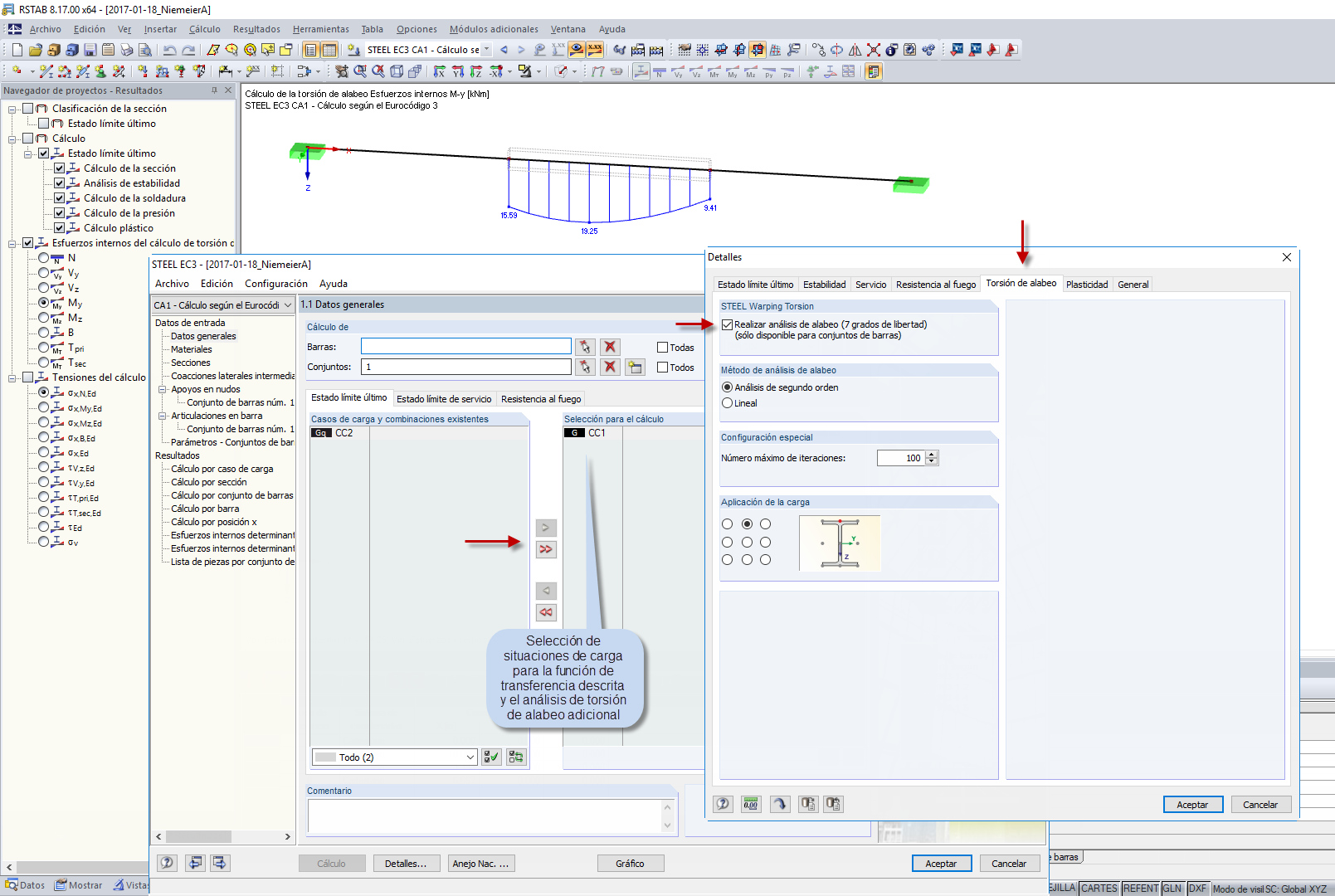Click the mirror toolbar icon
The width and height of the screenshot is (1335, 896).
click(x=855, y=50)
